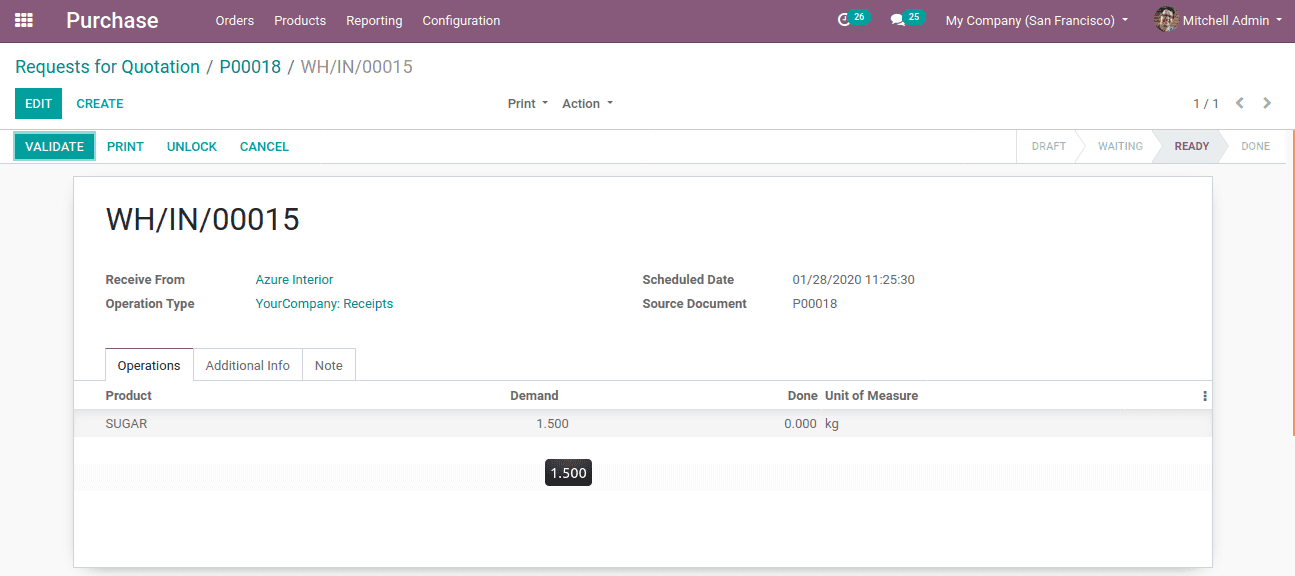Open P00018 breadcrumb link
1295x576 pixels.
tap(250, 67)
